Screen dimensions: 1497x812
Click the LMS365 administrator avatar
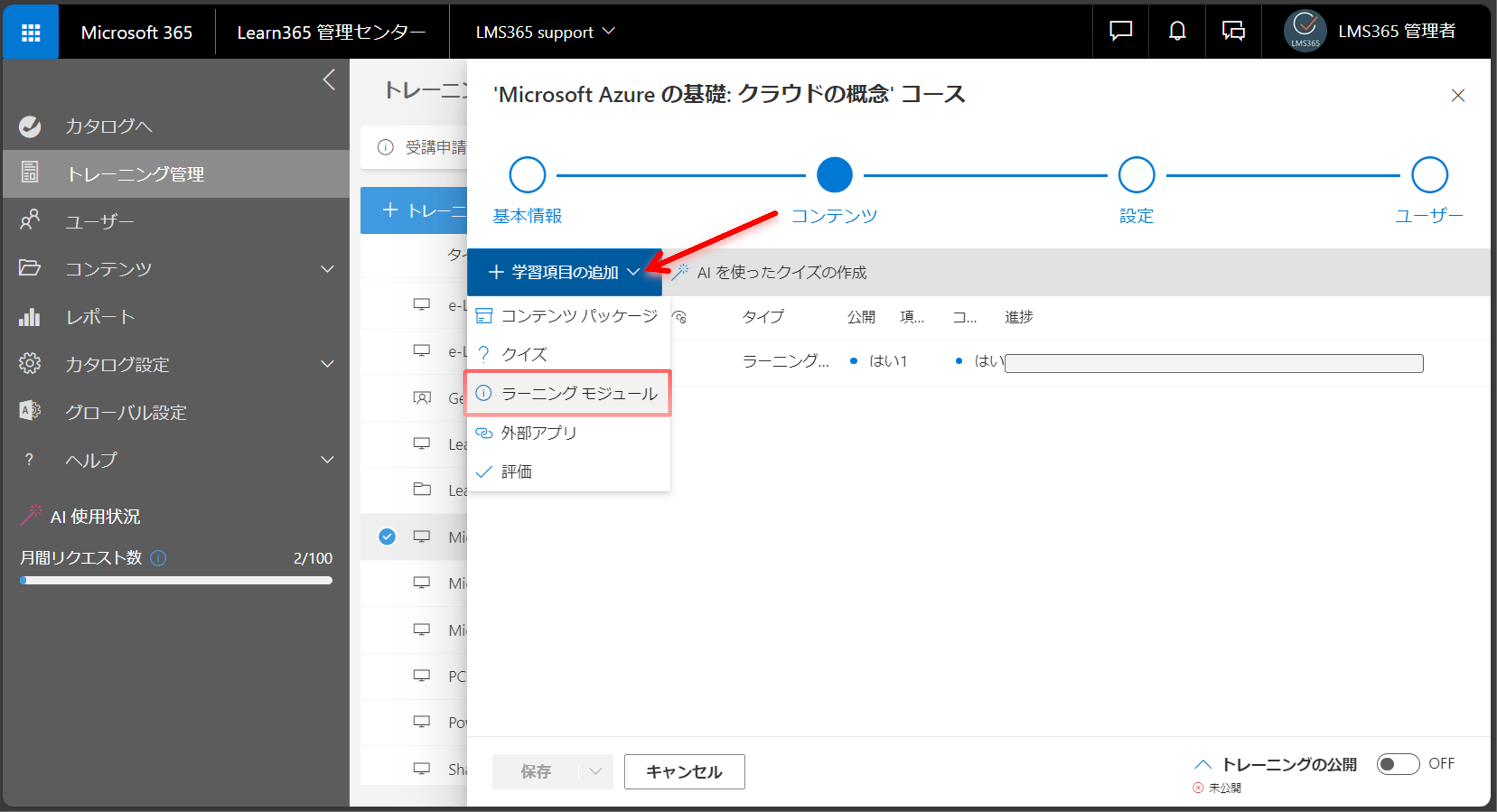(x=1305, y=31)
